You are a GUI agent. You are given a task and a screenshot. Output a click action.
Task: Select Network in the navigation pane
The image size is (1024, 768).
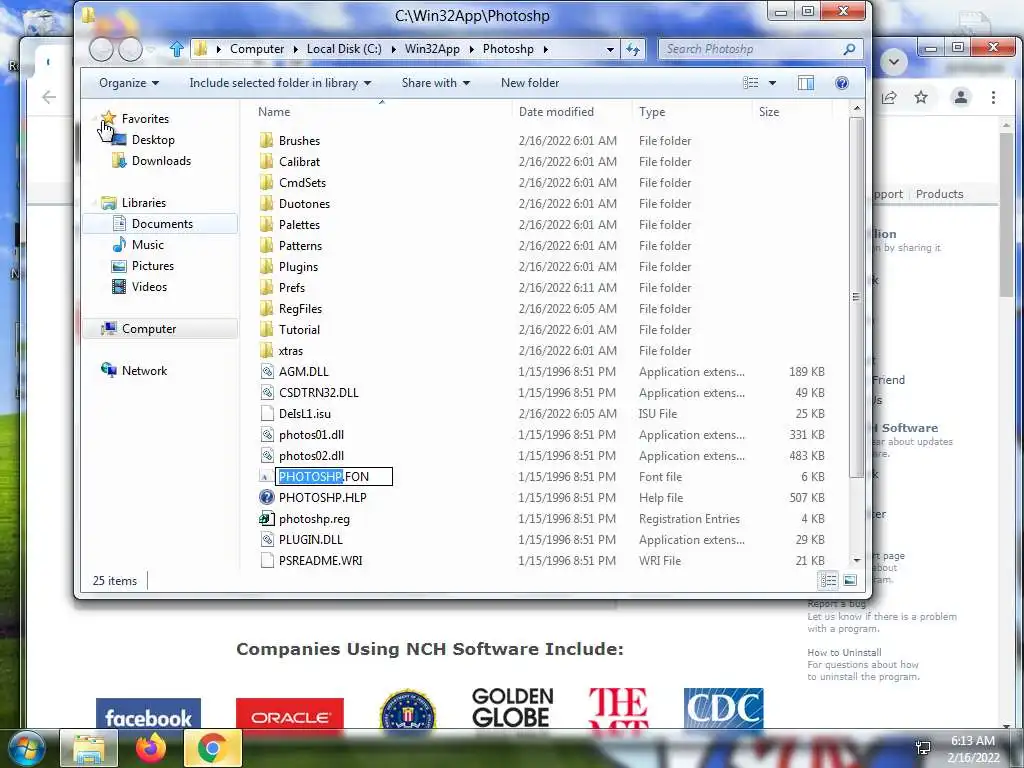144,371
